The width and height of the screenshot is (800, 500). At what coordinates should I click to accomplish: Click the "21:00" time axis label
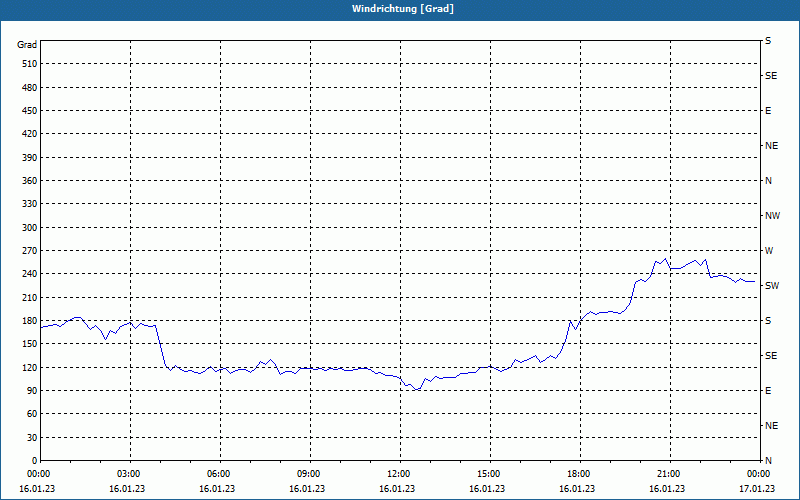(x=670, y=474)
